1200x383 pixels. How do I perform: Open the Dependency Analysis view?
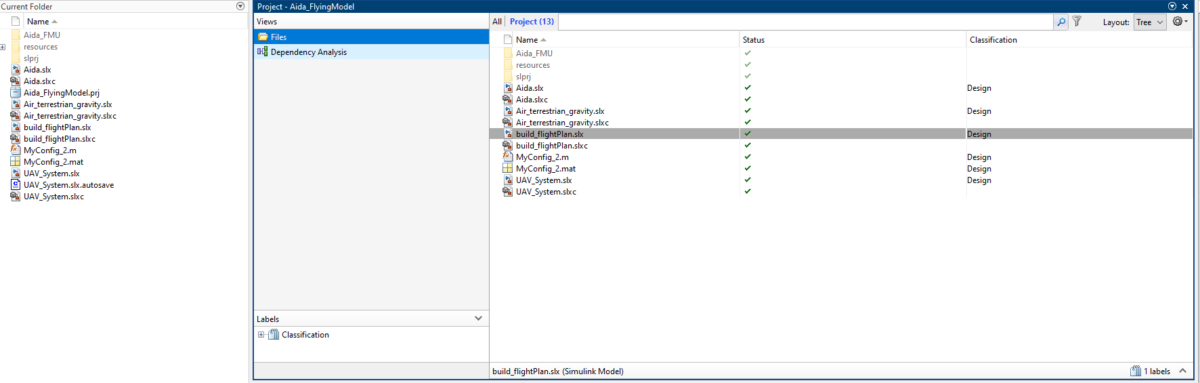tap(308, 52)
